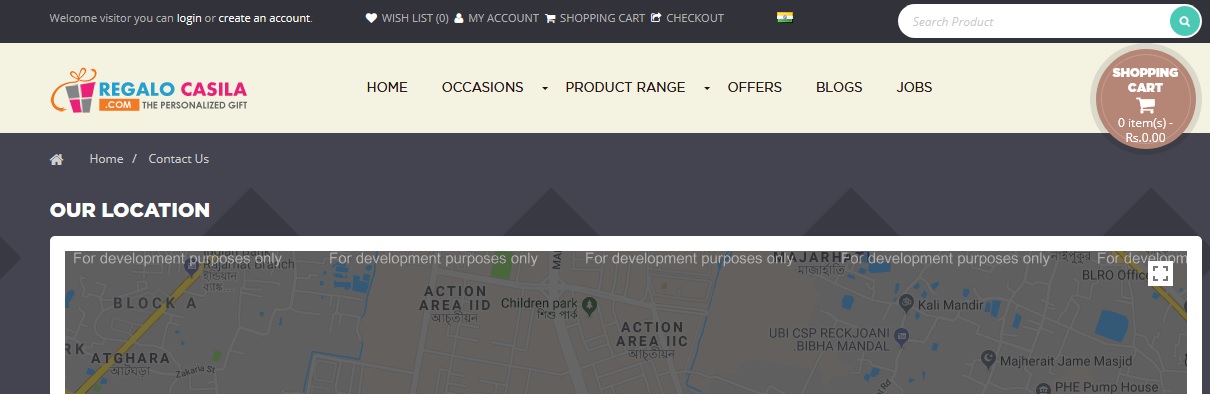
Task: Open the Checkout link in top bar
Action: [687, 18]
